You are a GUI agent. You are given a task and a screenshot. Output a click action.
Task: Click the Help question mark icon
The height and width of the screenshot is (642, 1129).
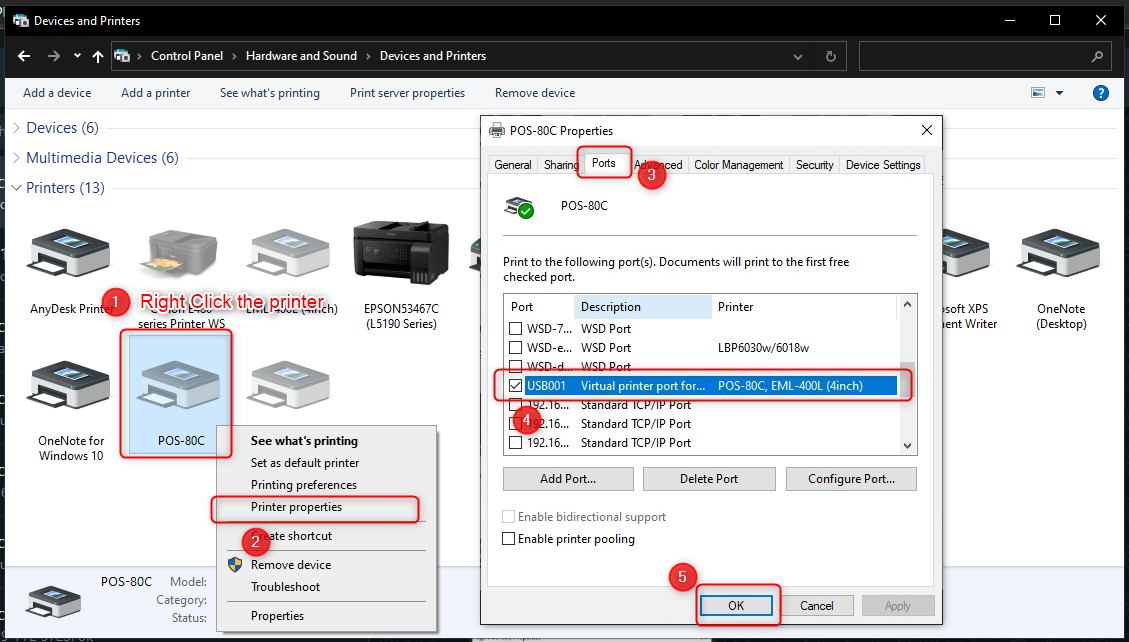pos(1100,92)
